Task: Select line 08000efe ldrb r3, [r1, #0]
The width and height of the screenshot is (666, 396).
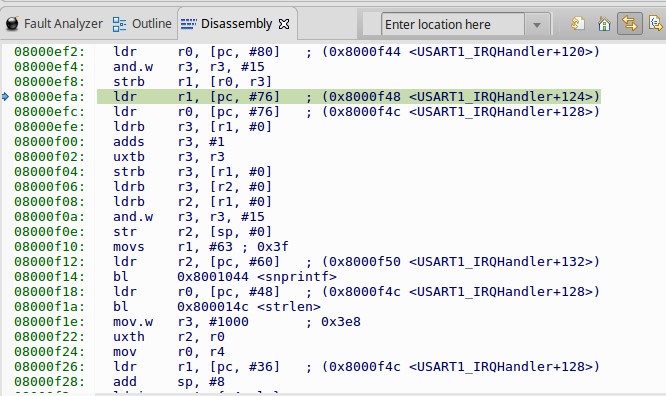Action: pyautogui.click(x=143, y=127)
